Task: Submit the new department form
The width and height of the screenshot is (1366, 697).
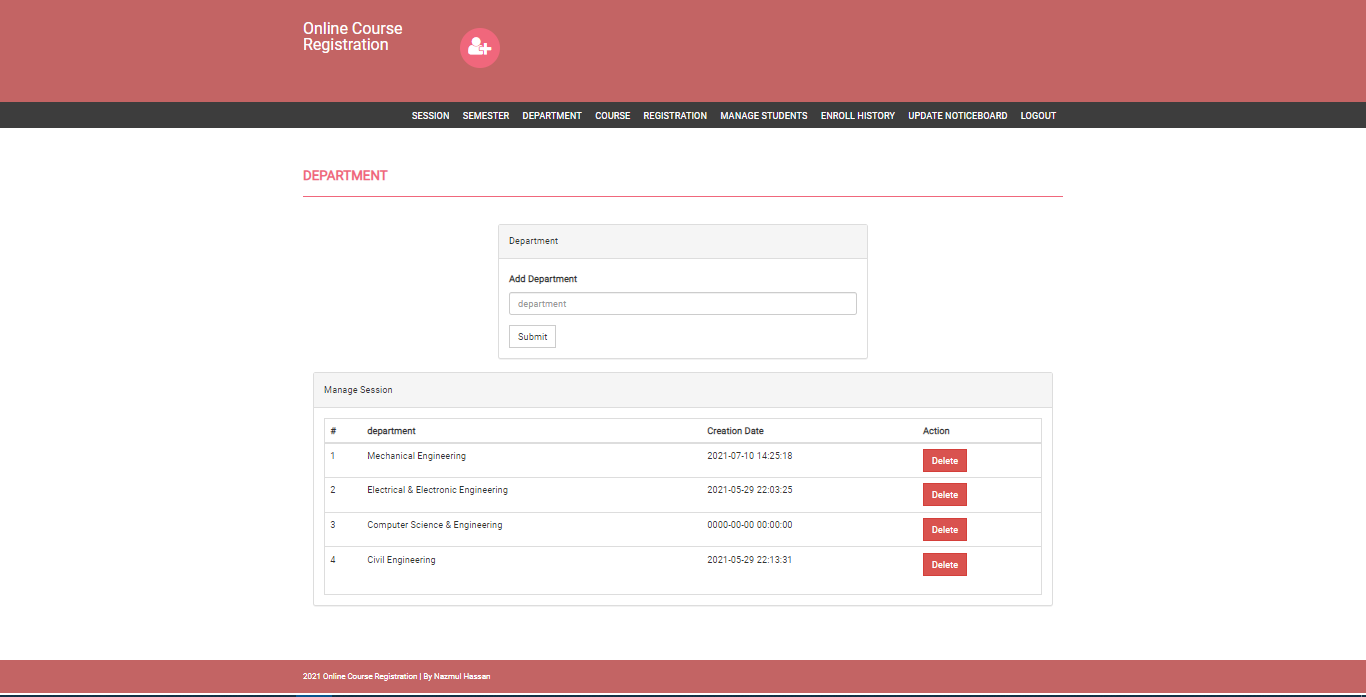Action: [x=532, y=336]
